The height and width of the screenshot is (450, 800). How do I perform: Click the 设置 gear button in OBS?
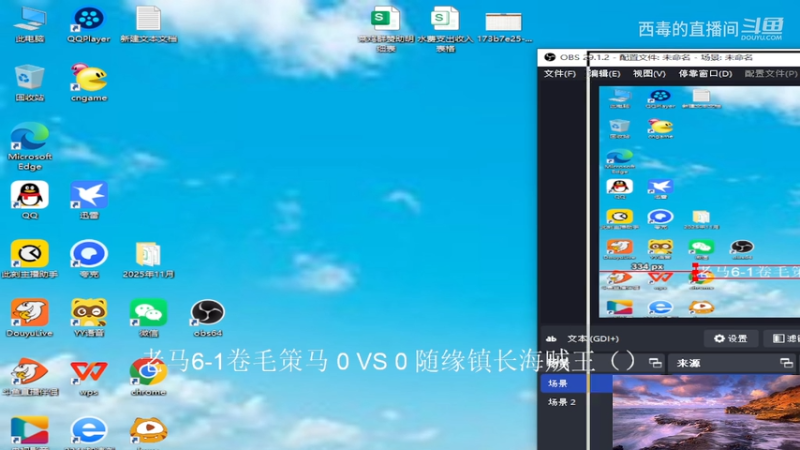point(731,338)
